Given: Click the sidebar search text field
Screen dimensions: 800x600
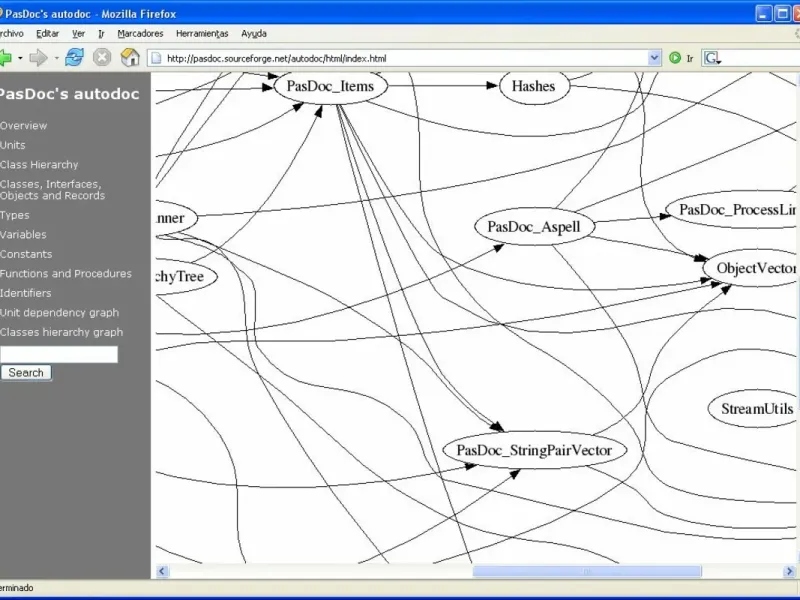Looking at the screenshot, I should [x=59, y=354].
